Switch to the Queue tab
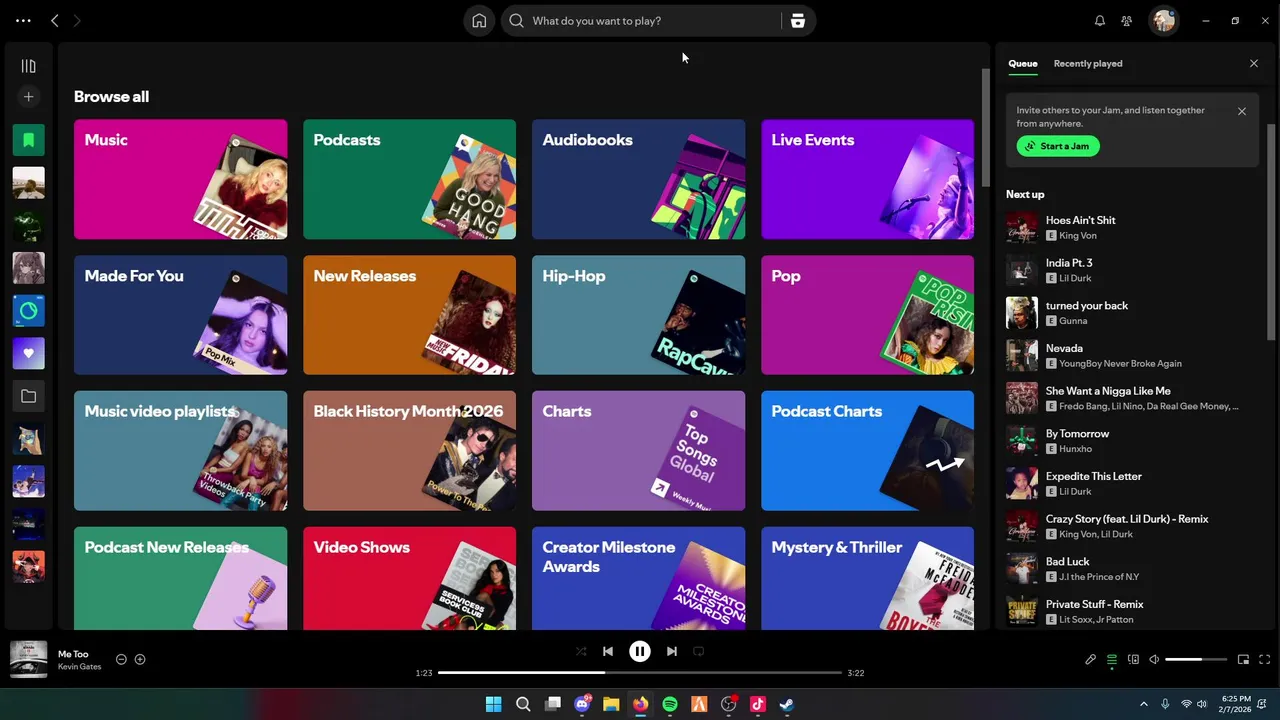This screenshot has width=1280, height=720. pos(1022,63)
